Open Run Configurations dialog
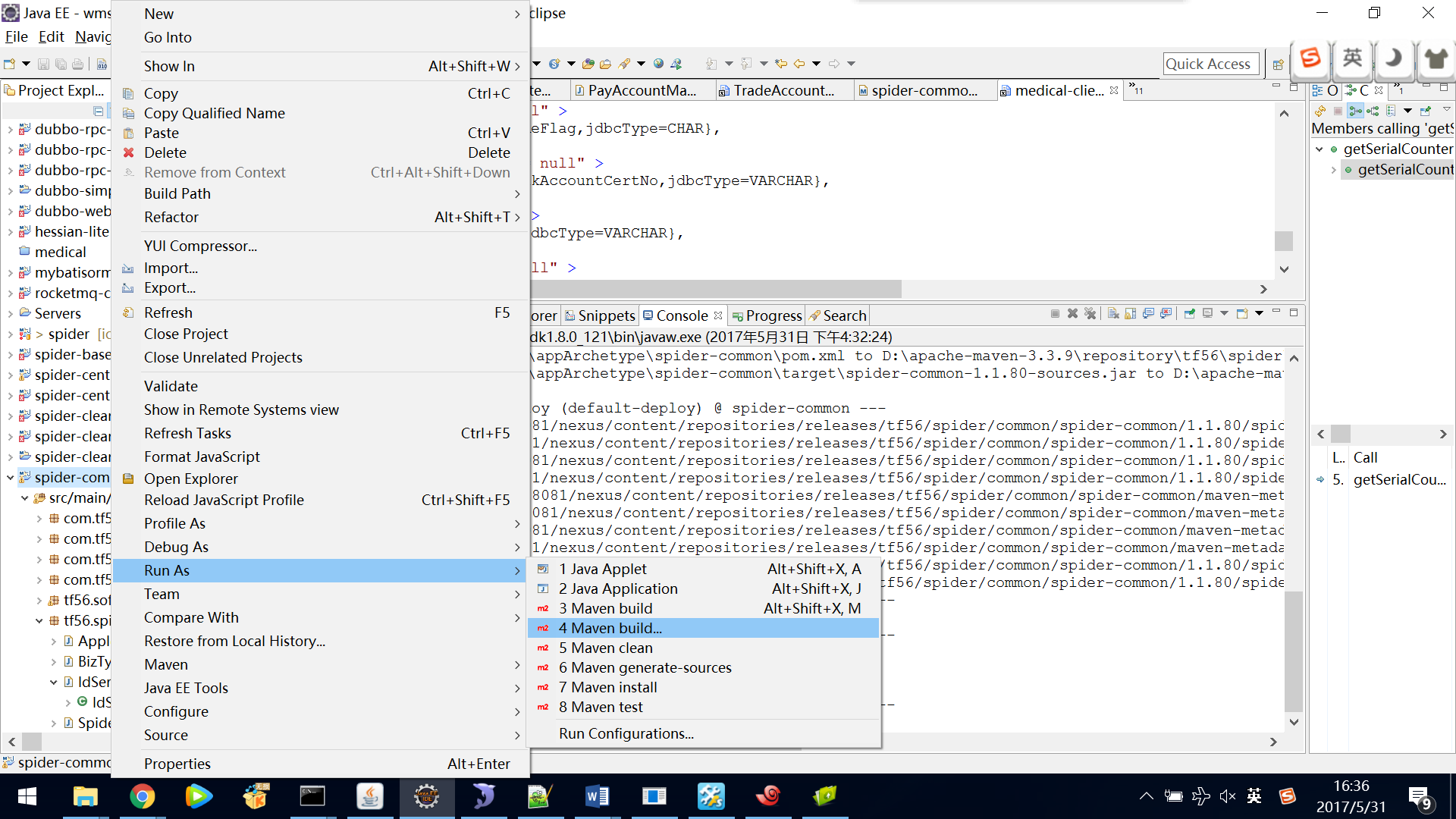1456x819 pixels. click(627, 733)
